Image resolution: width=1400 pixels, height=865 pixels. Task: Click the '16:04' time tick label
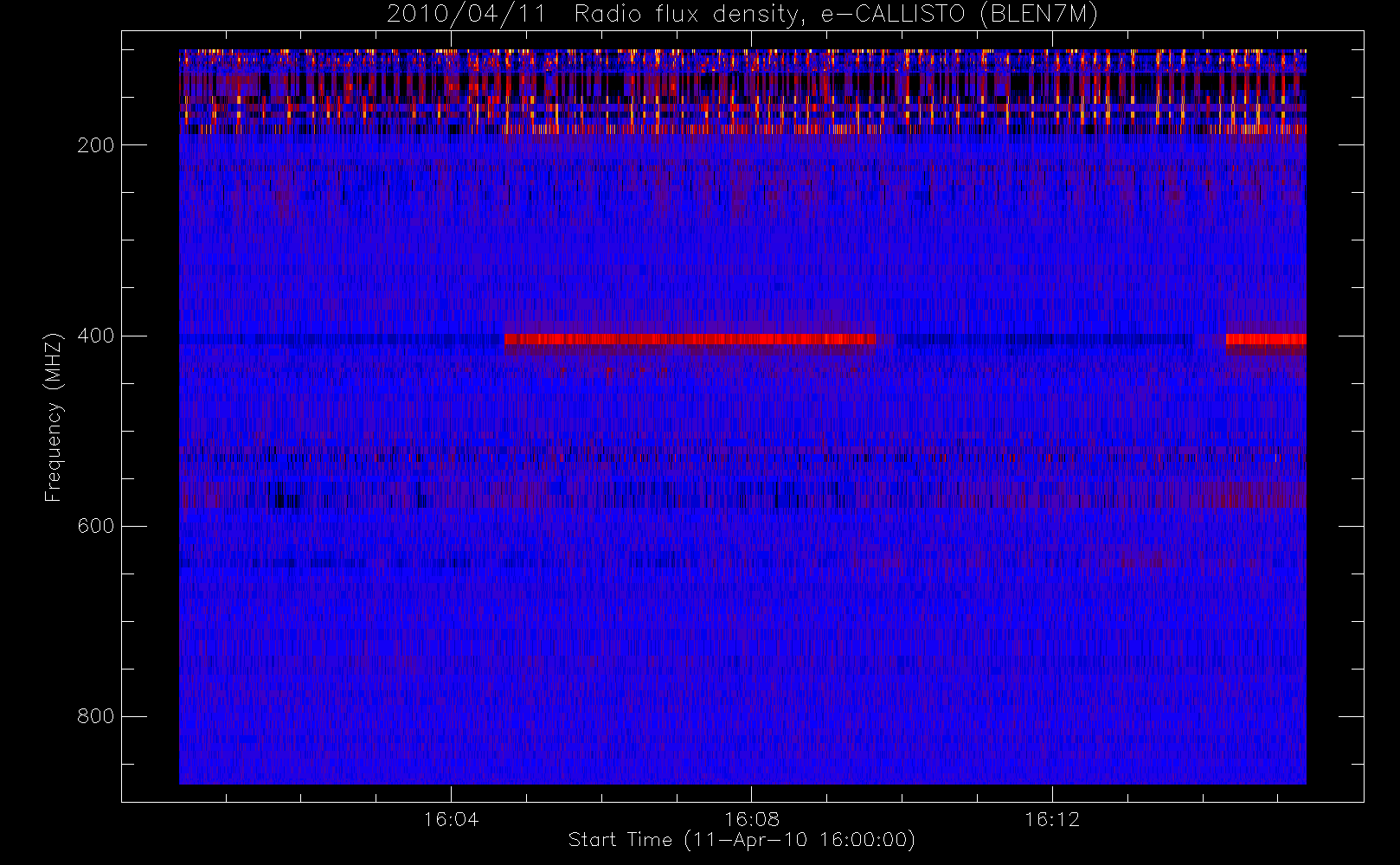pos(451,819)
